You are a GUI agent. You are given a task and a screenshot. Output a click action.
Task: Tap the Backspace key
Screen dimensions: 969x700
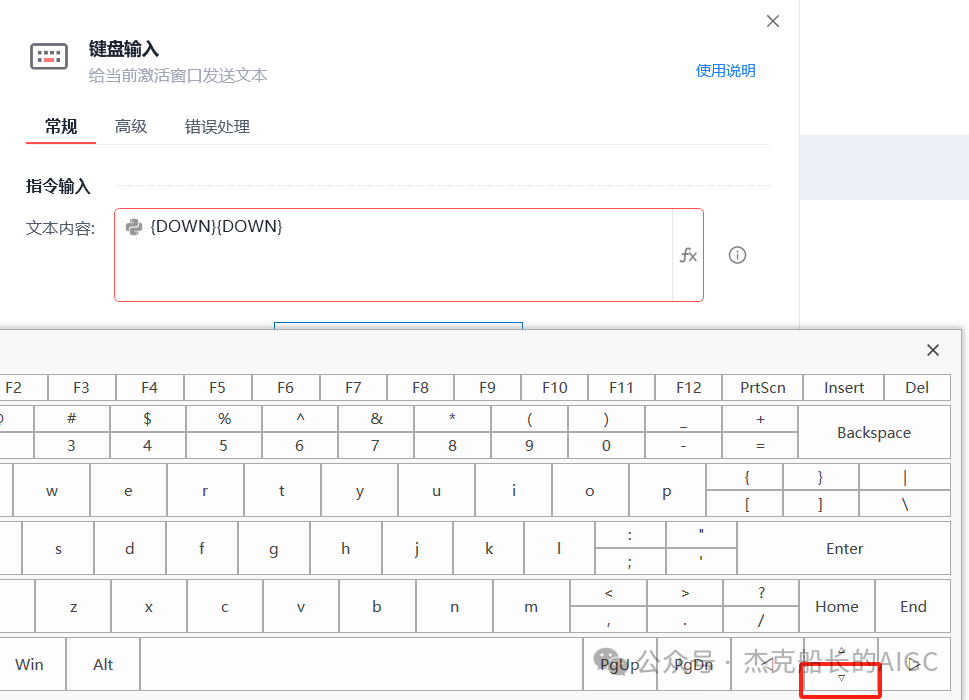(x=874, y=432)
